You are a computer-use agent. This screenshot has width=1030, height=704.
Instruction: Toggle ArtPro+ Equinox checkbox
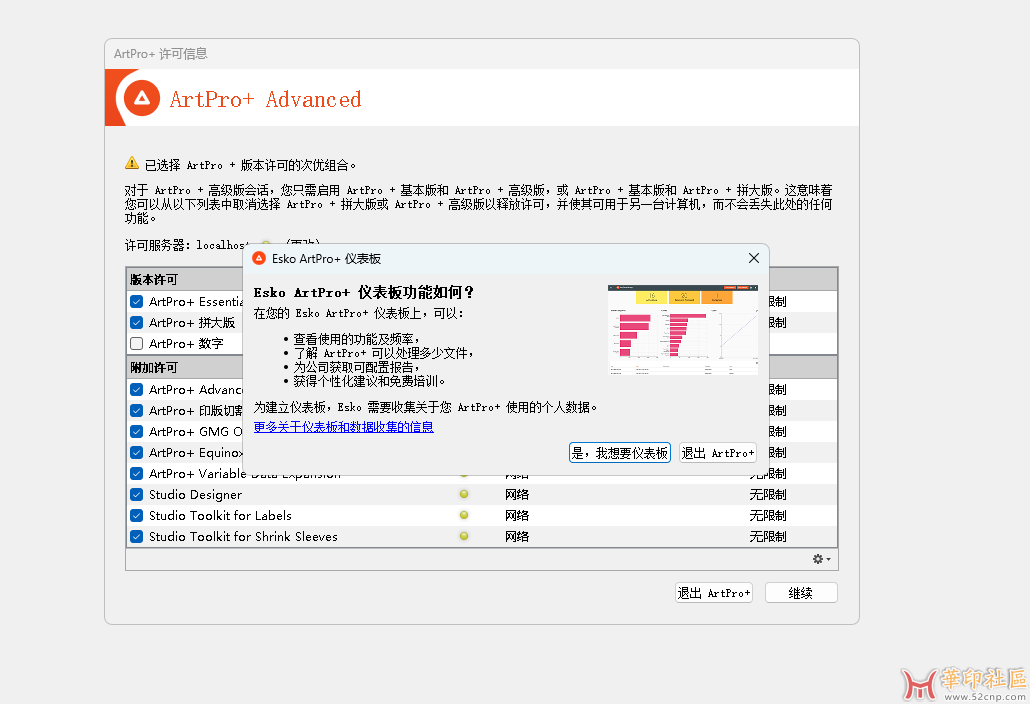coord(137,452)
